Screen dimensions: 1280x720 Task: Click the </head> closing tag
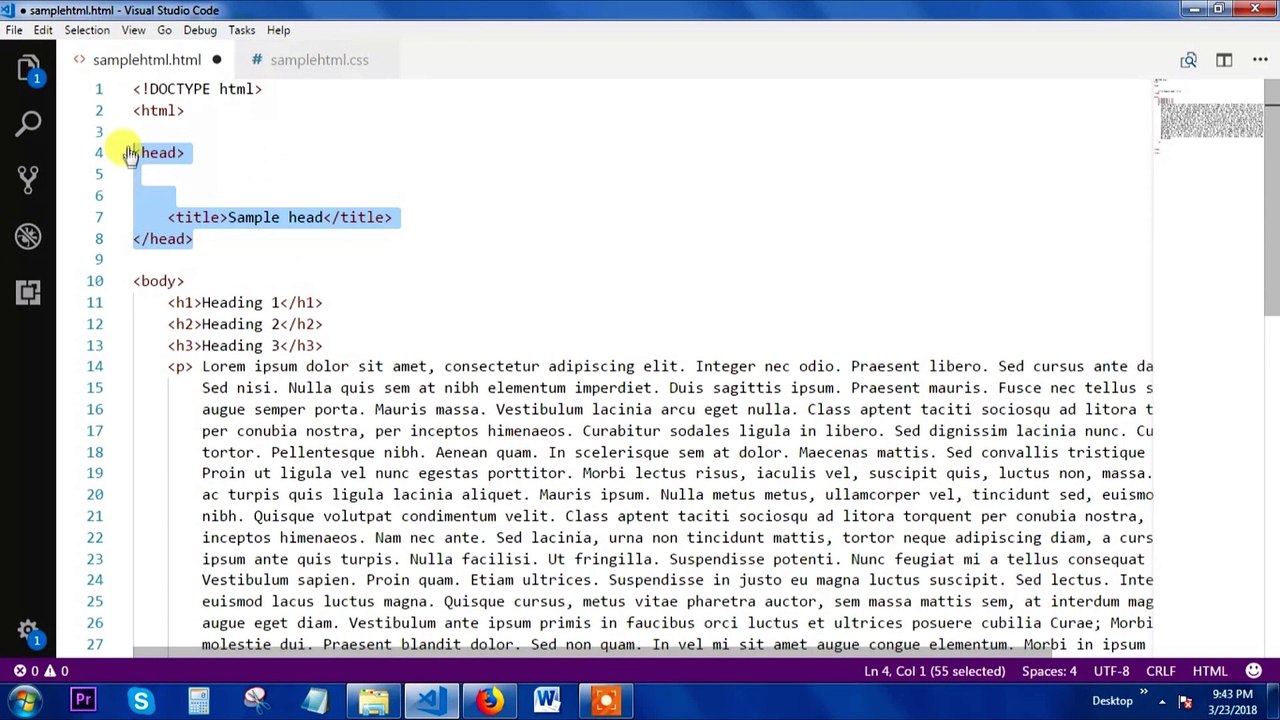pos(162,239)
